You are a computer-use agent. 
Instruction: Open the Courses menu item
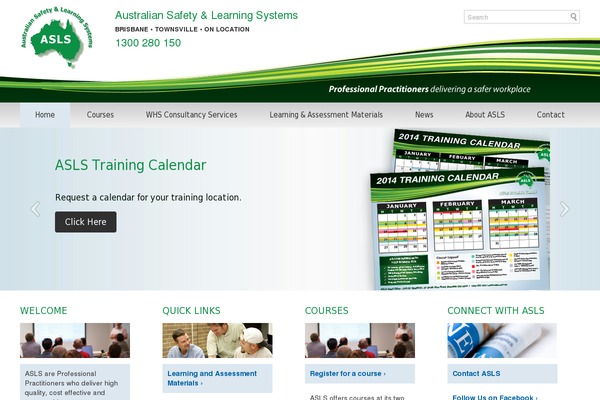tap(100, 115)
